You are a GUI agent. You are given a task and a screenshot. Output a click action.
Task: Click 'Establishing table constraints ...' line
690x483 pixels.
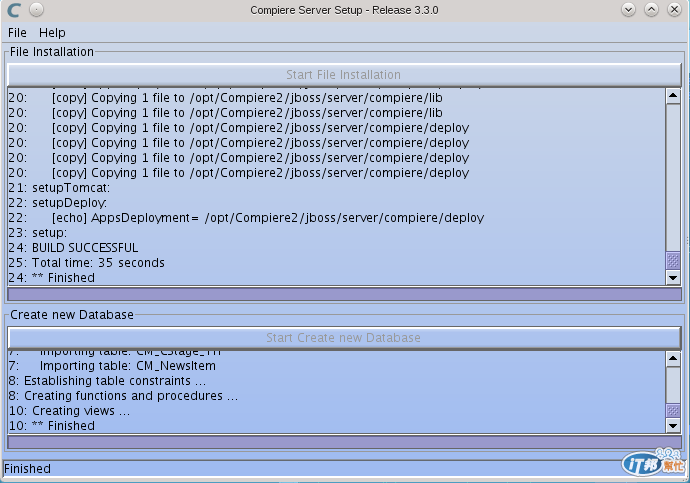(x=107, y=381)
